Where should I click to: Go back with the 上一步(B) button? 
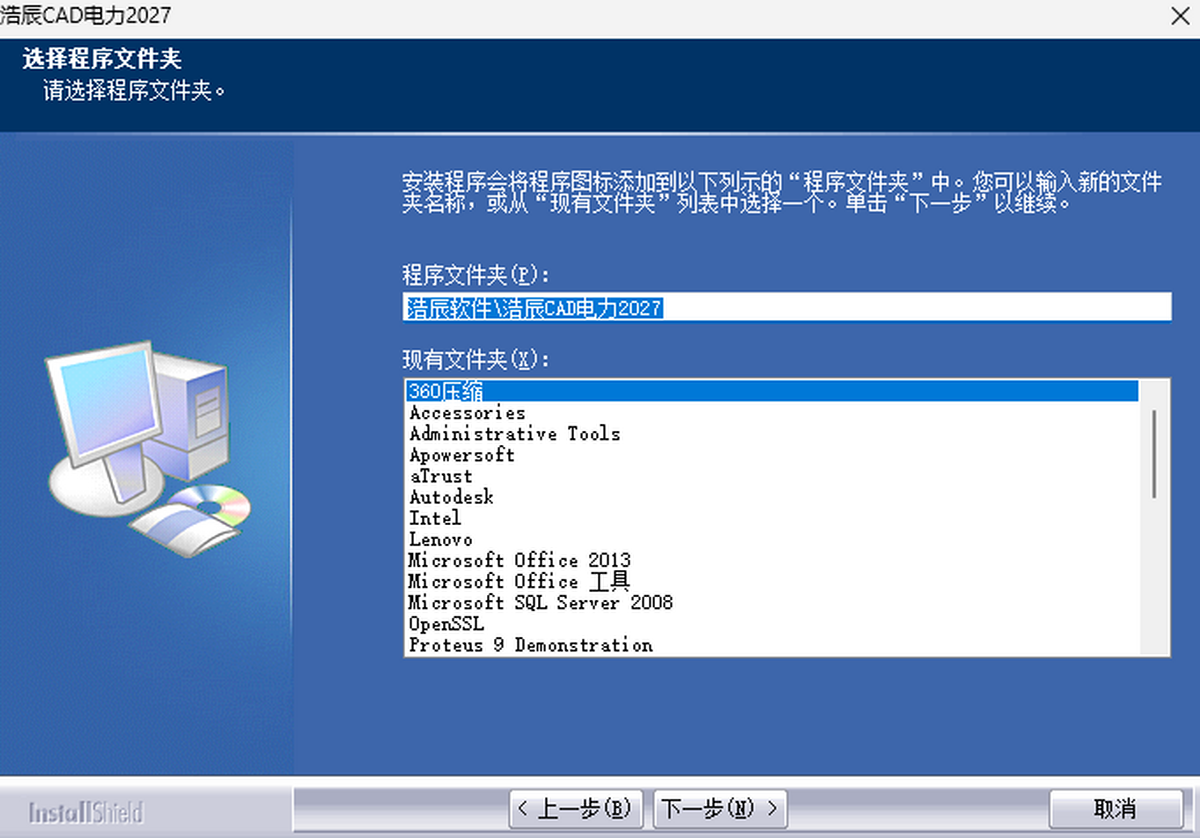click(x=577, y=808)
